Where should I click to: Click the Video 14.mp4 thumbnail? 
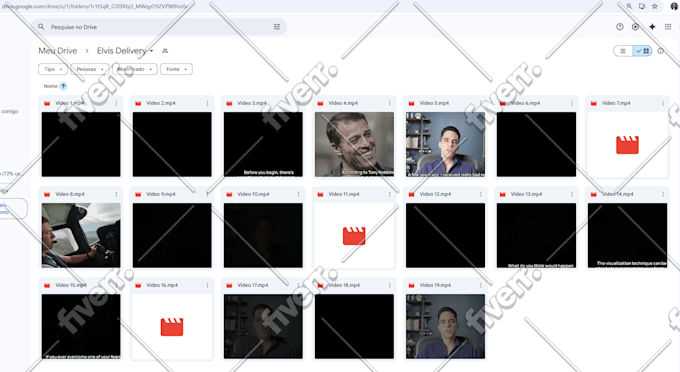click(x=628, y=235)
